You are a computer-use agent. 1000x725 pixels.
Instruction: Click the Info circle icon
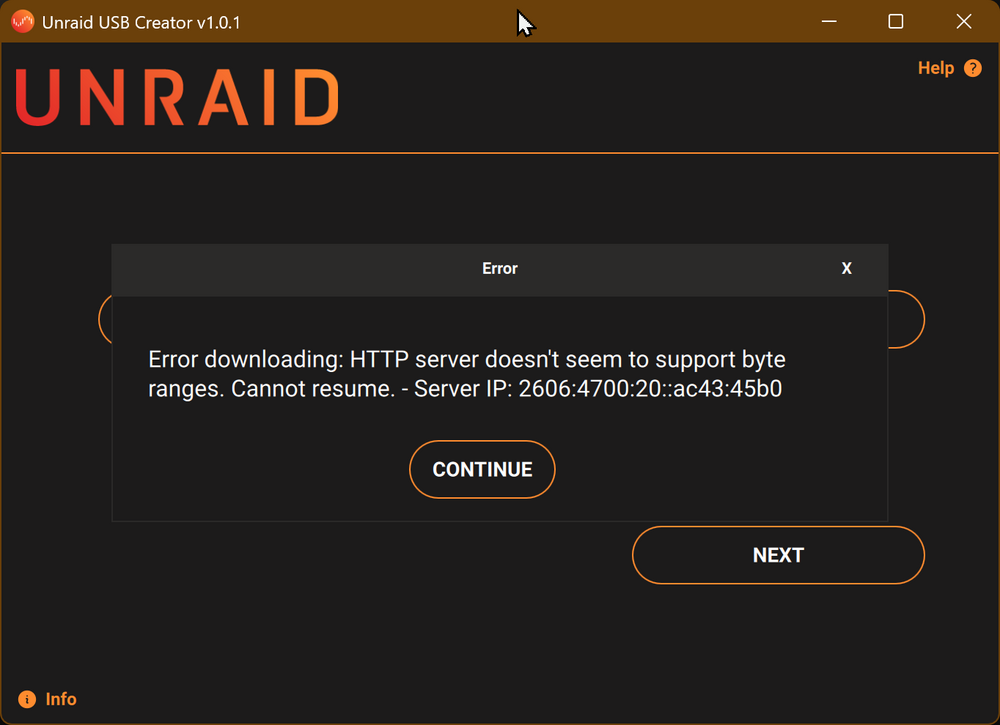tap(27, 699)
